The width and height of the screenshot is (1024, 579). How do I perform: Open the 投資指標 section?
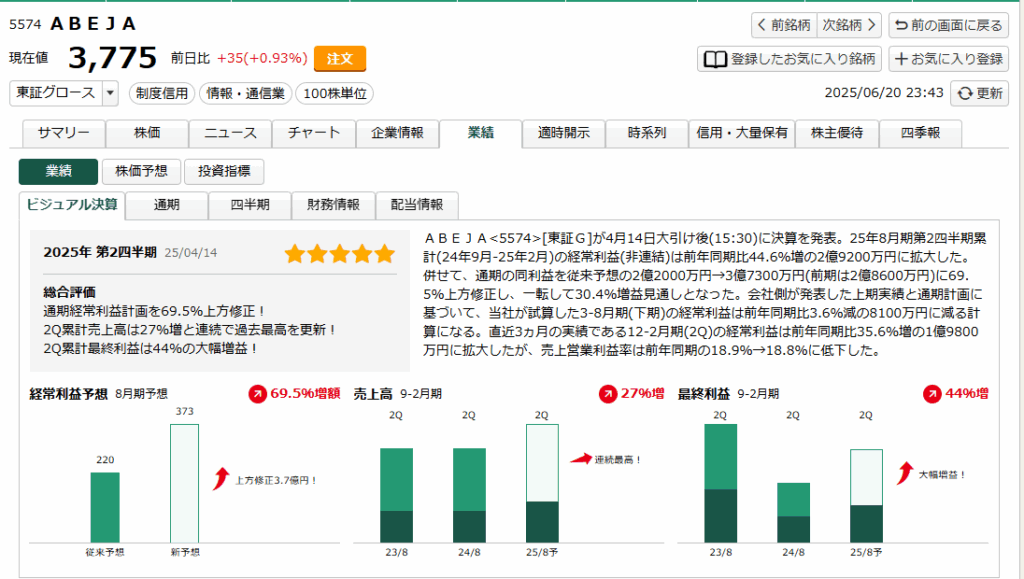(224, 172)
